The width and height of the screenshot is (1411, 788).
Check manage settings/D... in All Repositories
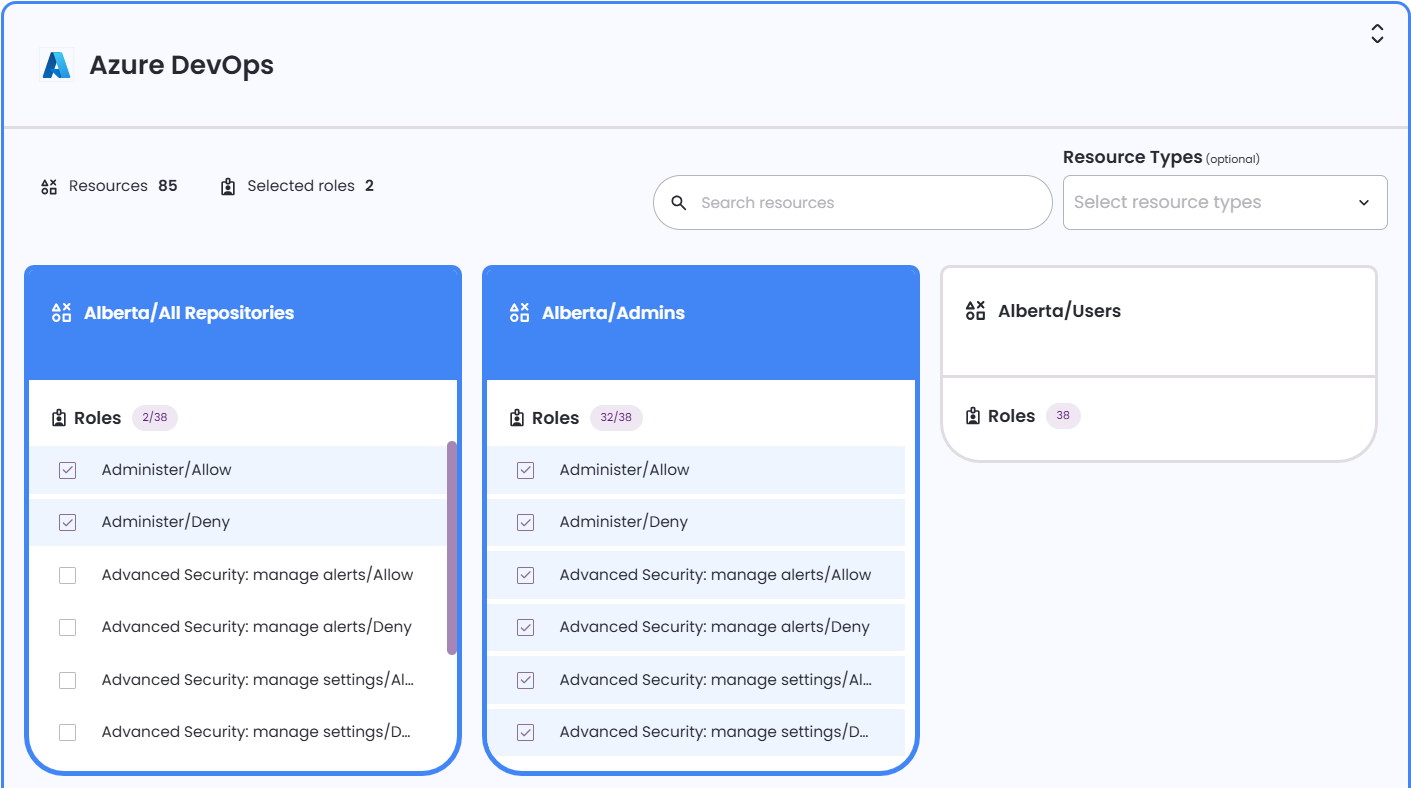(x=67, y=732)
